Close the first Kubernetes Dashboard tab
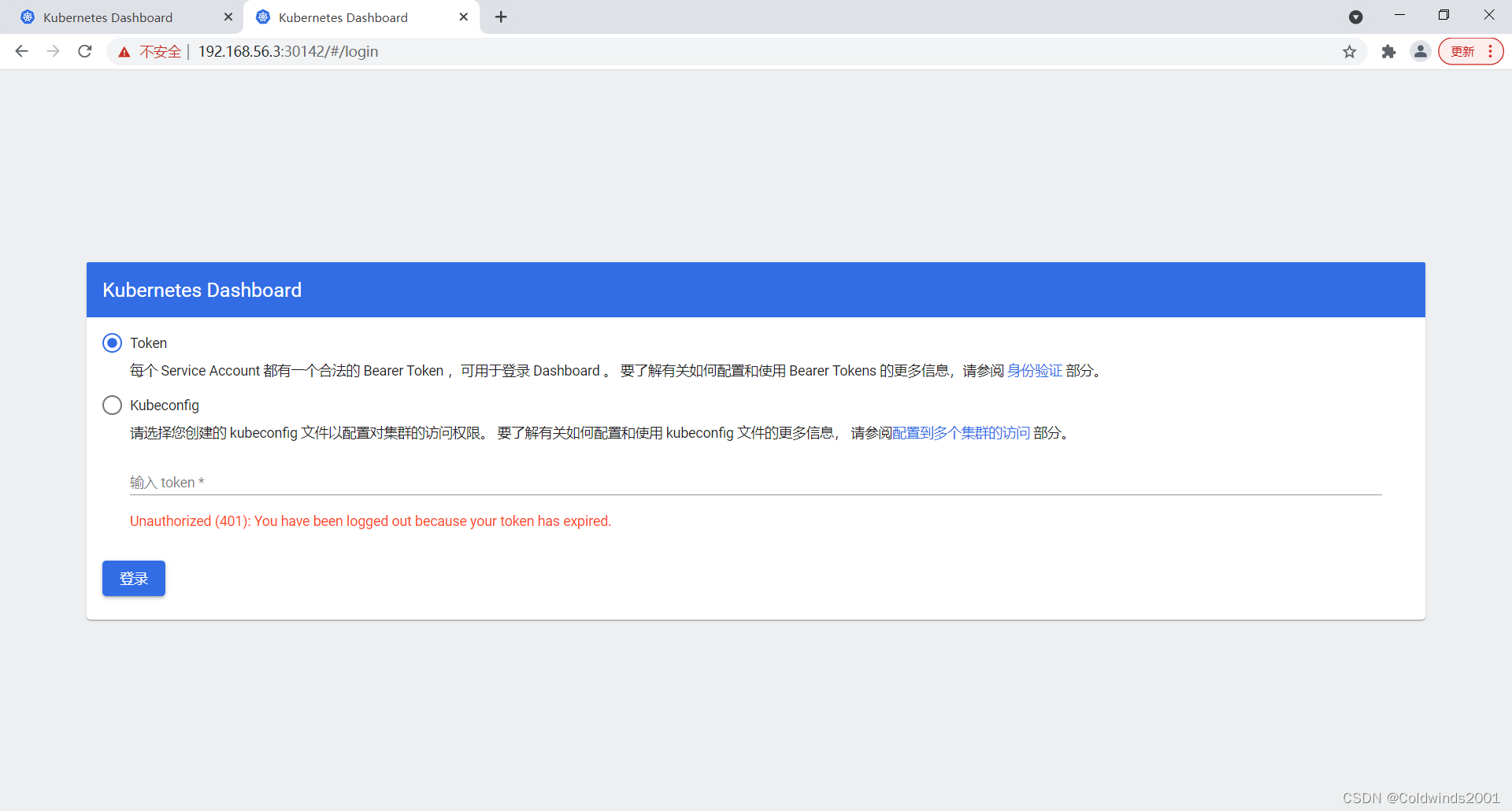Screen dimensions: 1512x811 (x=228, y=17)
